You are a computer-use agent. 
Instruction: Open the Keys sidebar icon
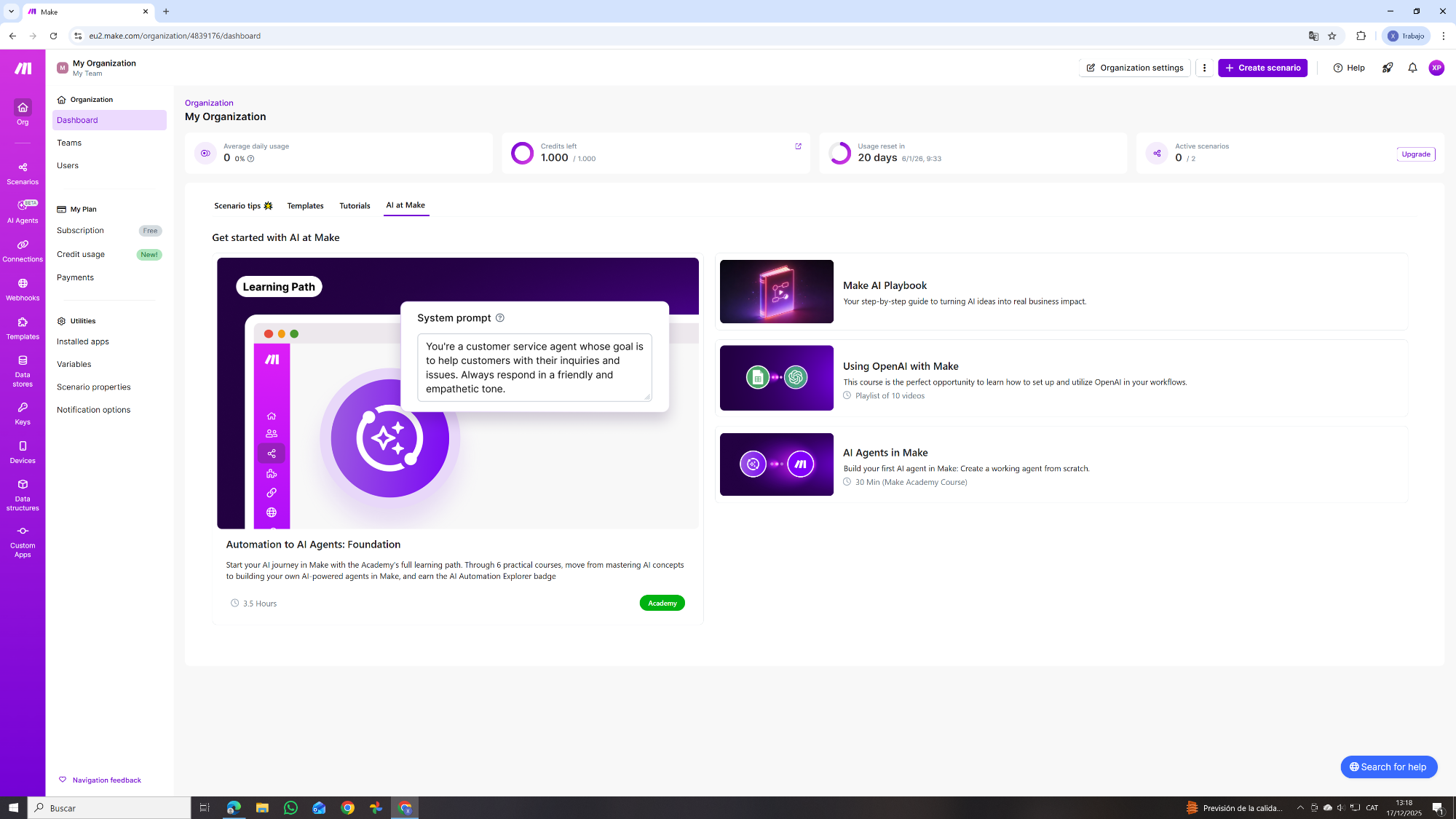(23, 414)
